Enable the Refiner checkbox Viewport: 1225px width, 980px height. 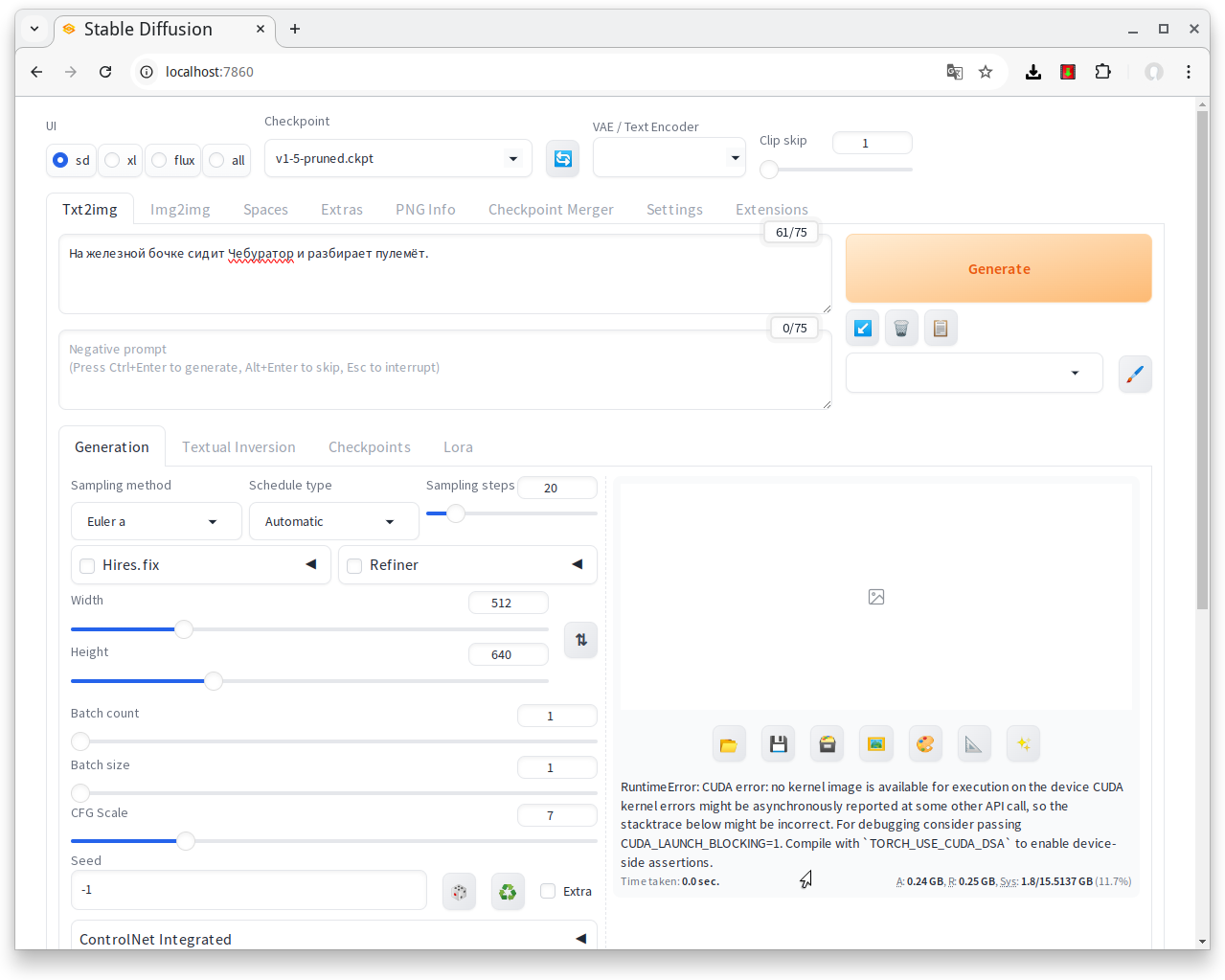click(354, 566)
